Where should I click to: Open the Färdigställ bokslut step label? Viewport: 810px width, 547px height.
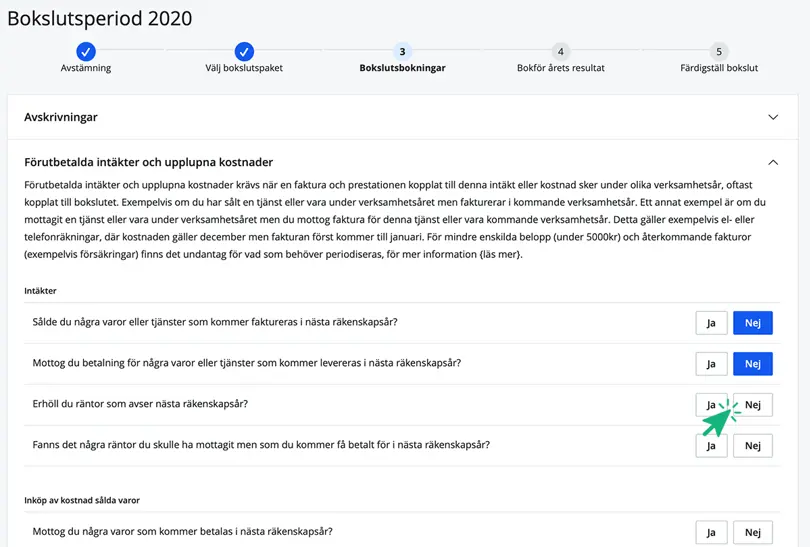tap(719, 68)
